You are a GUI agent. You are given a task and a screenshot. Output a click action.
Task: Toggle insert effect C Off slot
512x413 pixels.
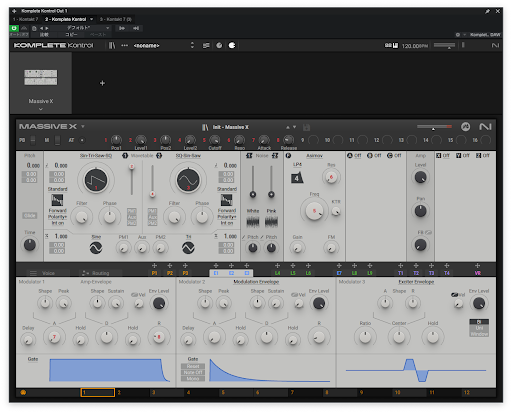(x=394, y=156)
